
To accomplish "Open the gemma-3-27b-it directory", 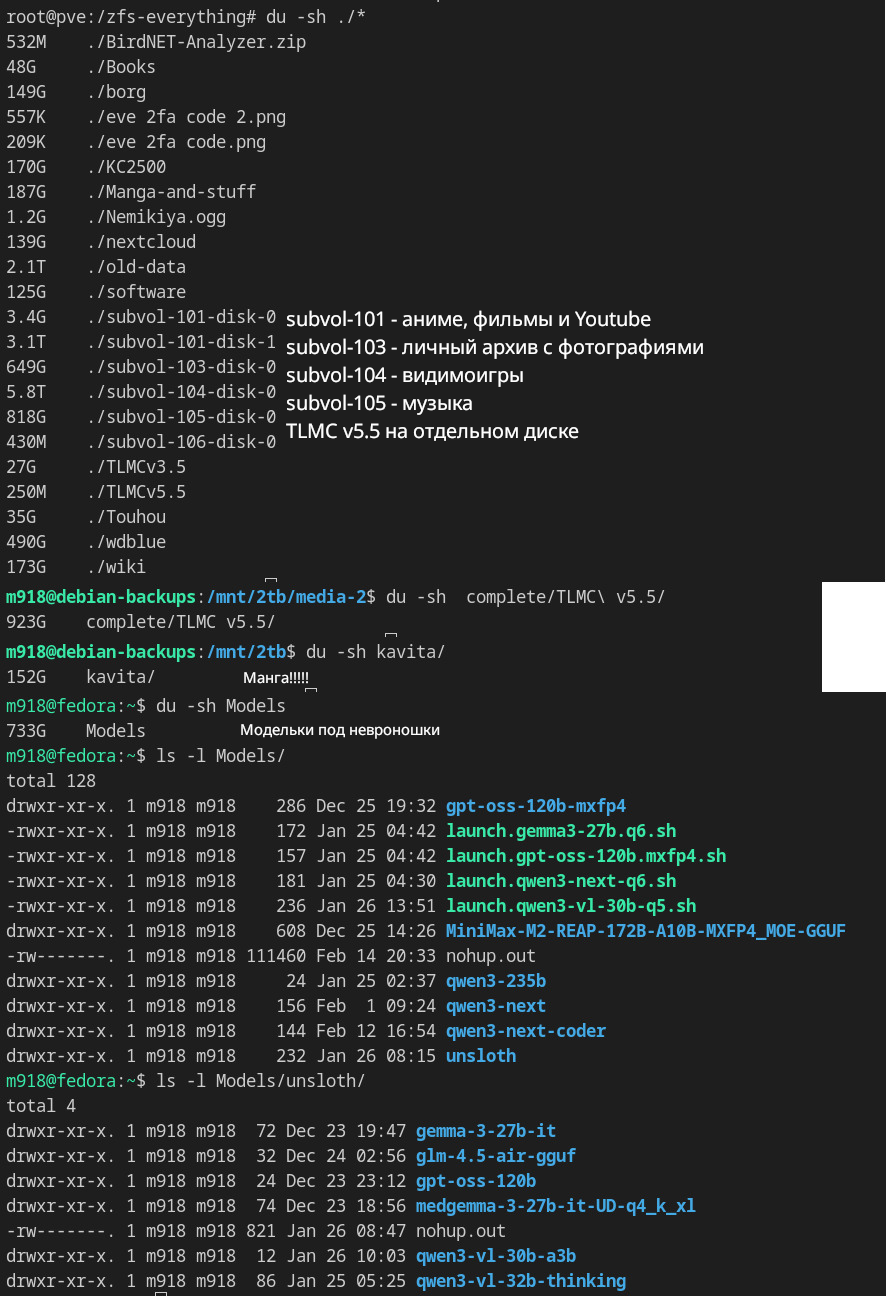I will click(486, 1131).
